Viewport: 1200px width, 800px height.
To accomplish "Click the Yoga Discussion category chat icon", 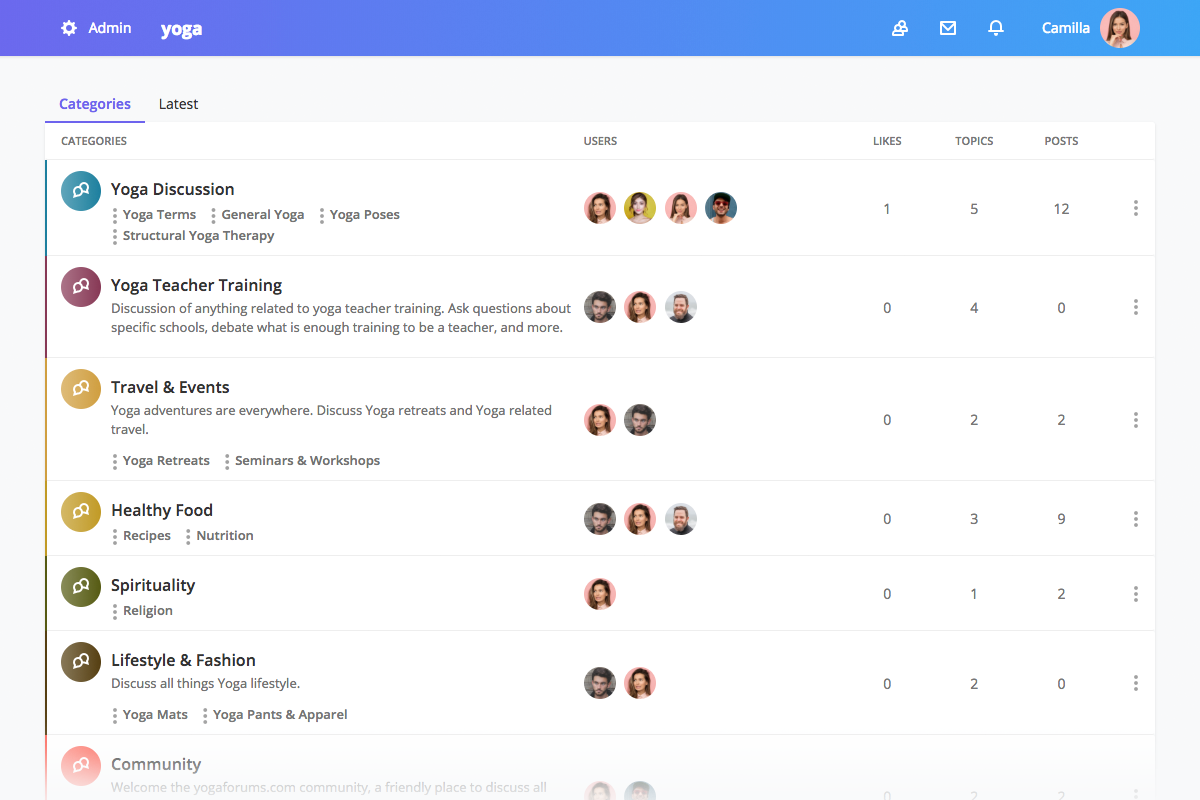I will (x=80, y=190).
